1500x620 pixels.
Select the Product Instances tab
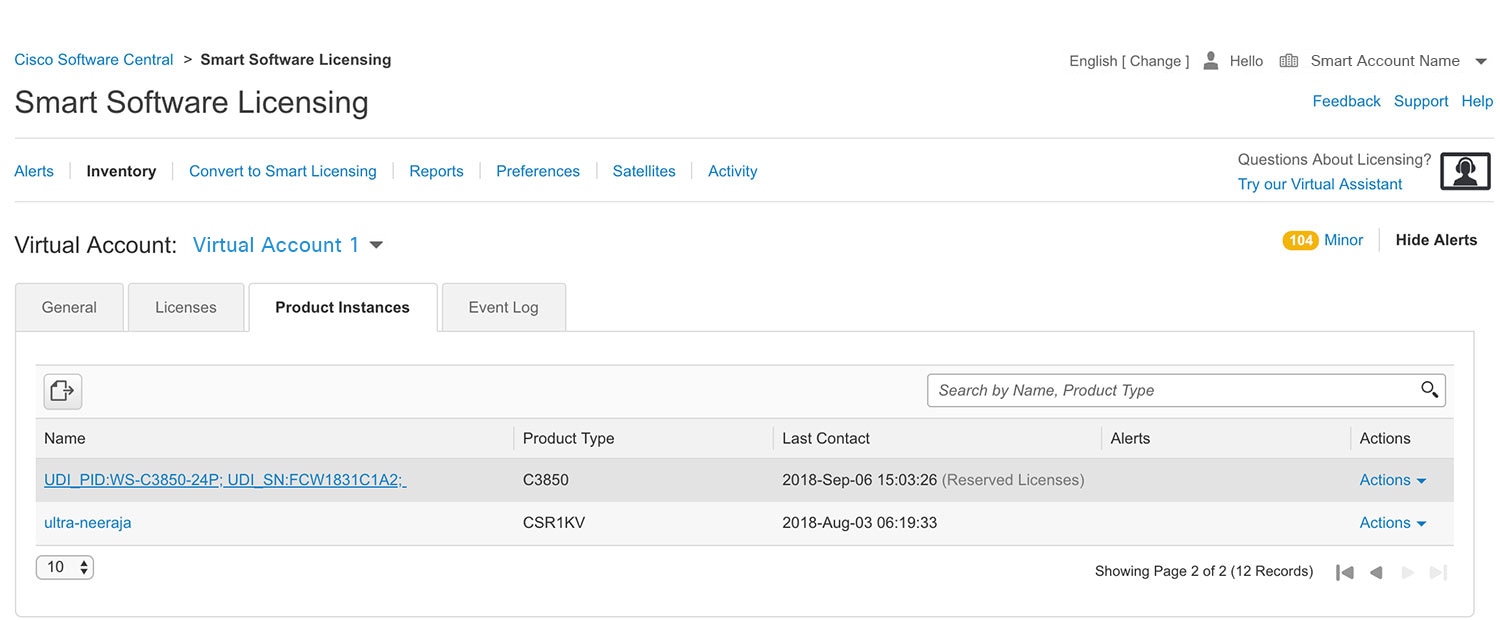pyautogui.click(x=343, y=307)
